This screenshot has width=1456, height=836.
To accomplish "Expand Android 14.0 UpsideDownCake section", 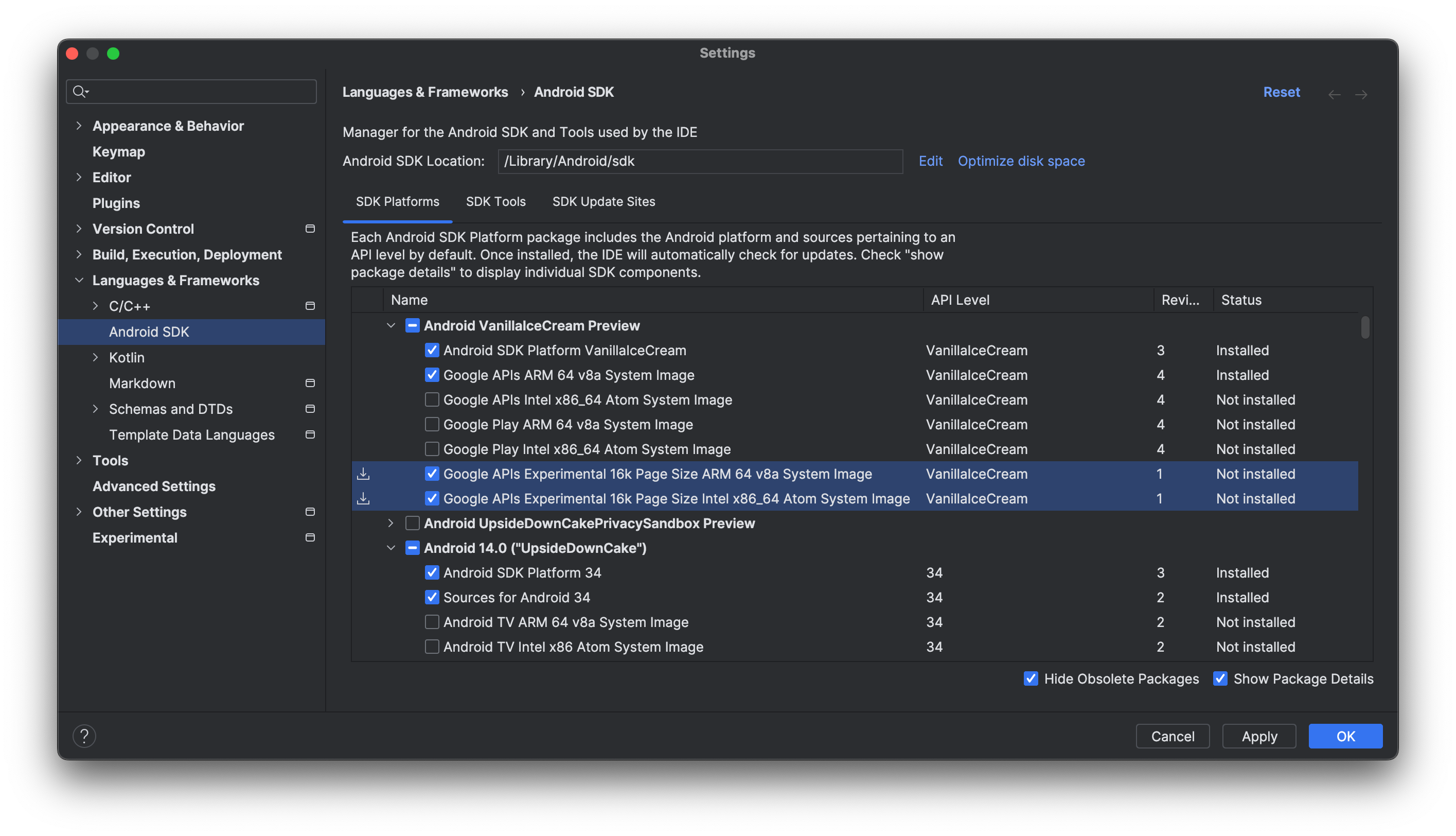I will point(391,548).
